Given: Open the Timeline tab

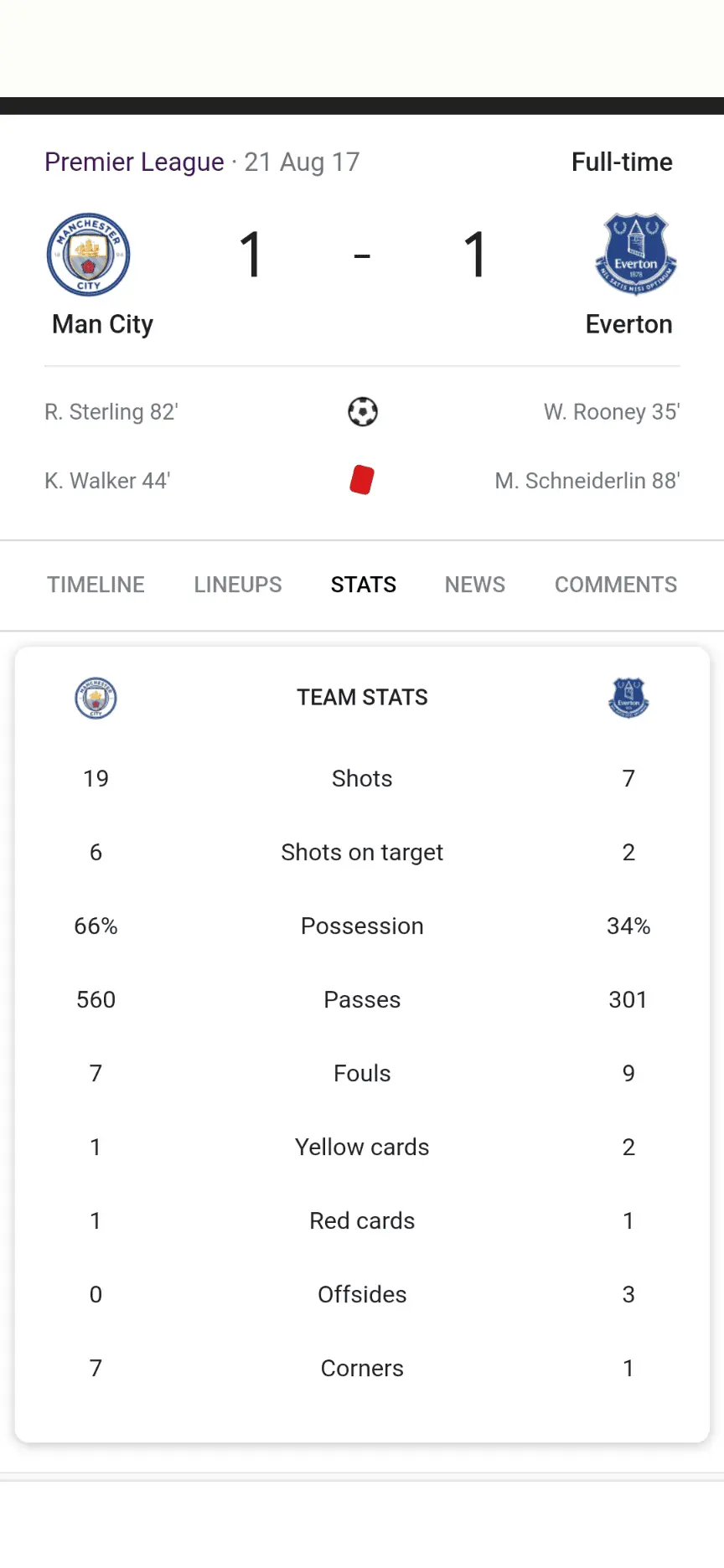Looking at the screenshot, I should coord(96,585).
